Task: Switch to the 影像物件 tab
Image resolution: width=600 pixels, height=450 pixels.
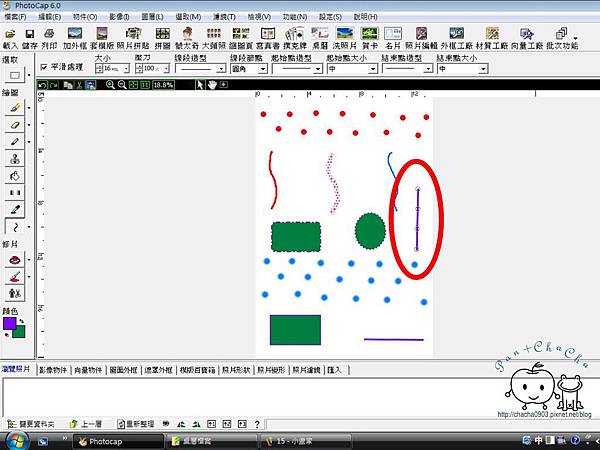Action: 53,370
